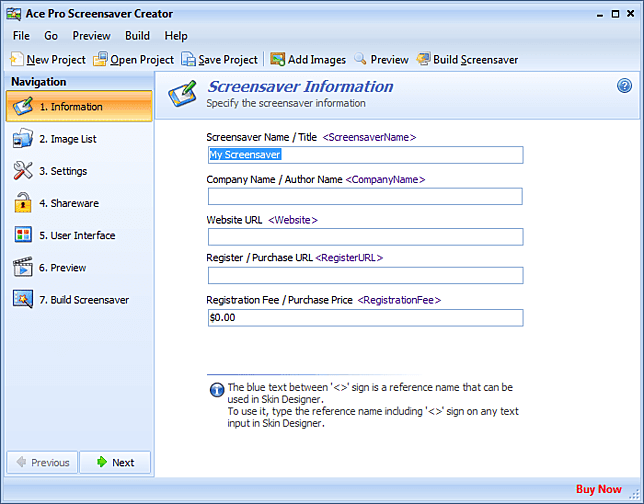Click the Build Screensaver sidebar icon
The height and width of the screenshot is (504, 644).
23,299
